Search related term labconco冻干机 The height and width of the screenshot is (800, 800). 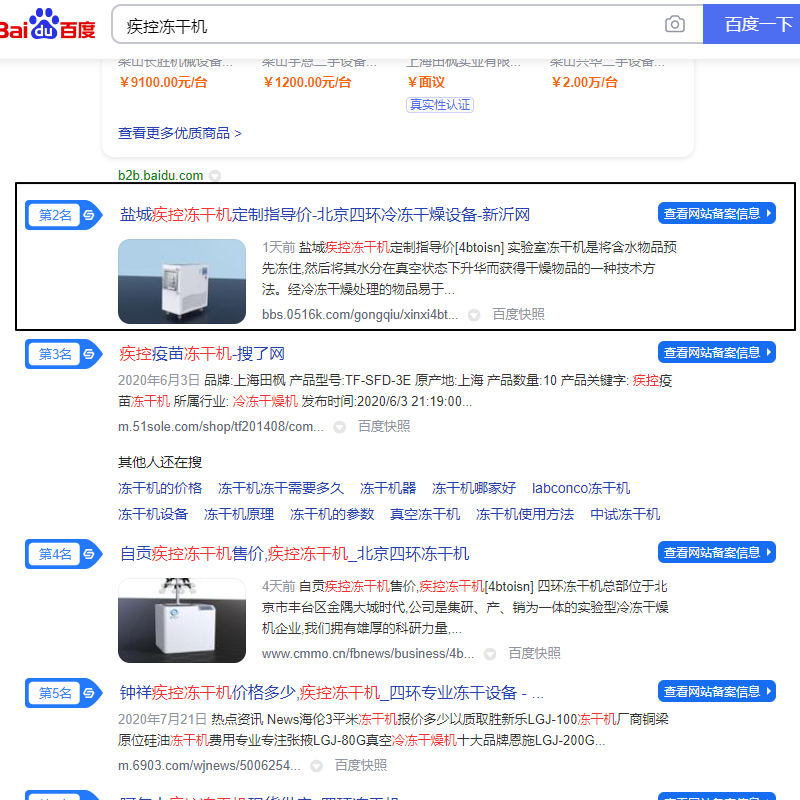tap(581, 488)
